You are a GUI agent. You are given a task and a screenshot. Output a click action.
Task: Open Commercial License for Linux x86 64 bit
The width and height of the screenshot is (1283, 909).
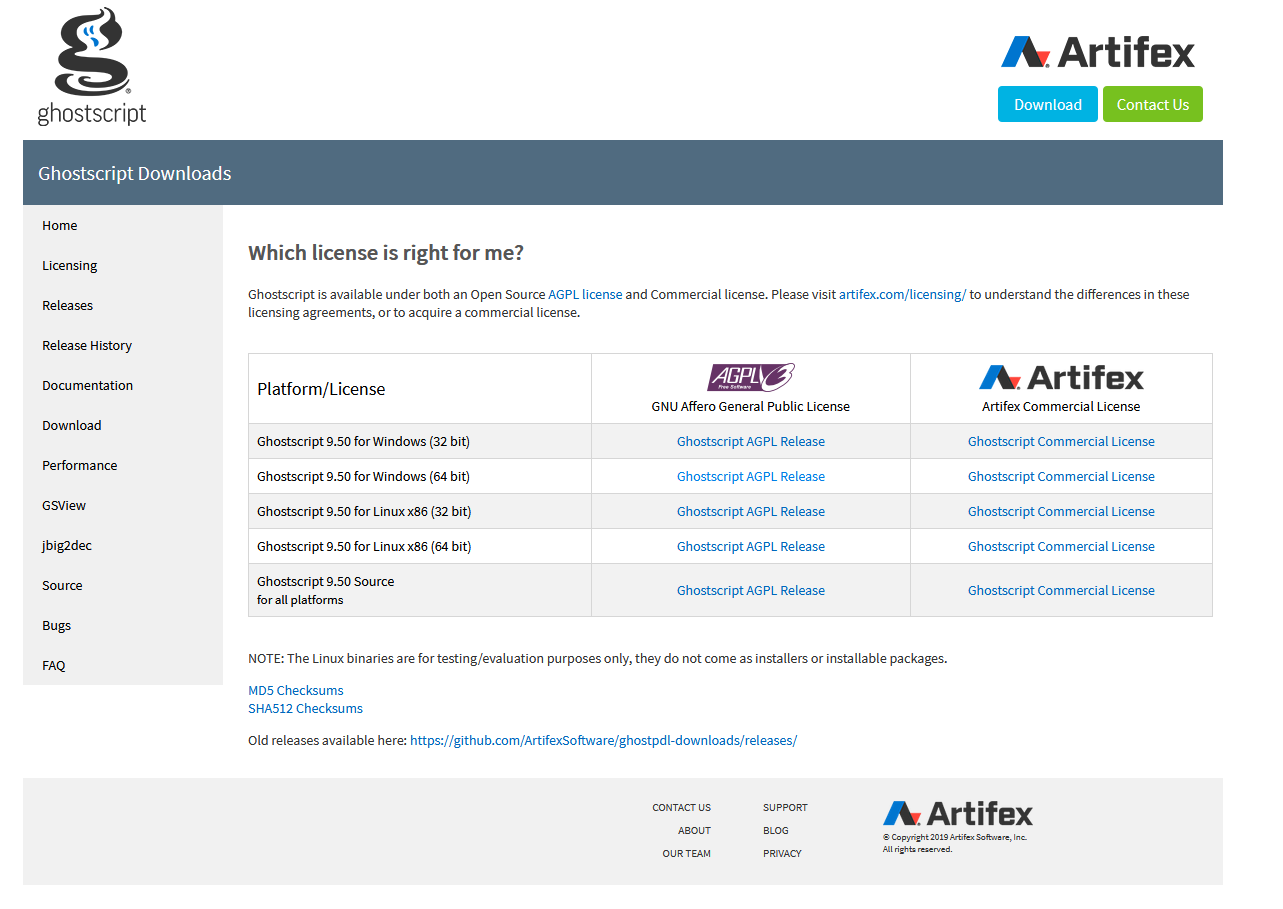pos(1061,546)
